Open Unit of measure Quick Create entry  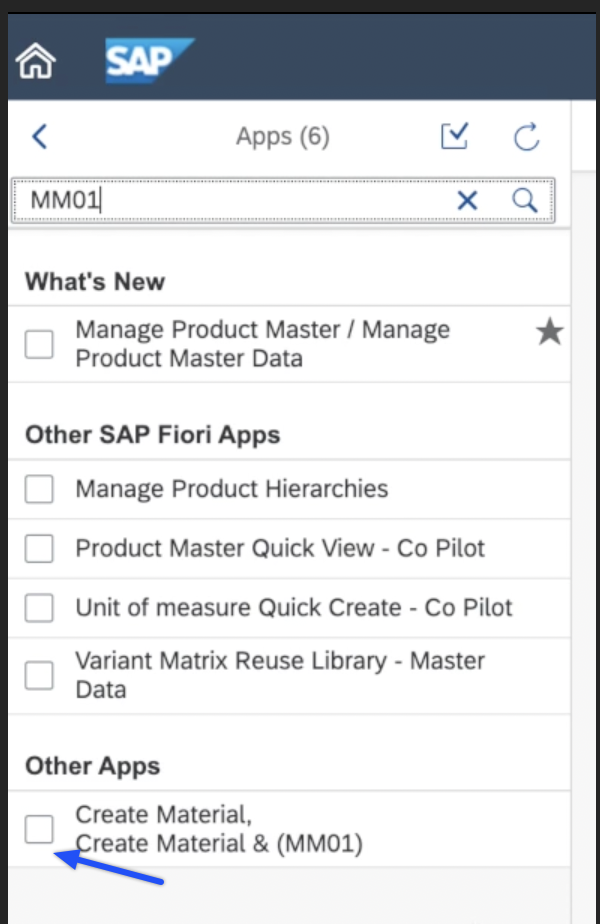pyautogui.click(x=294, y=607)
